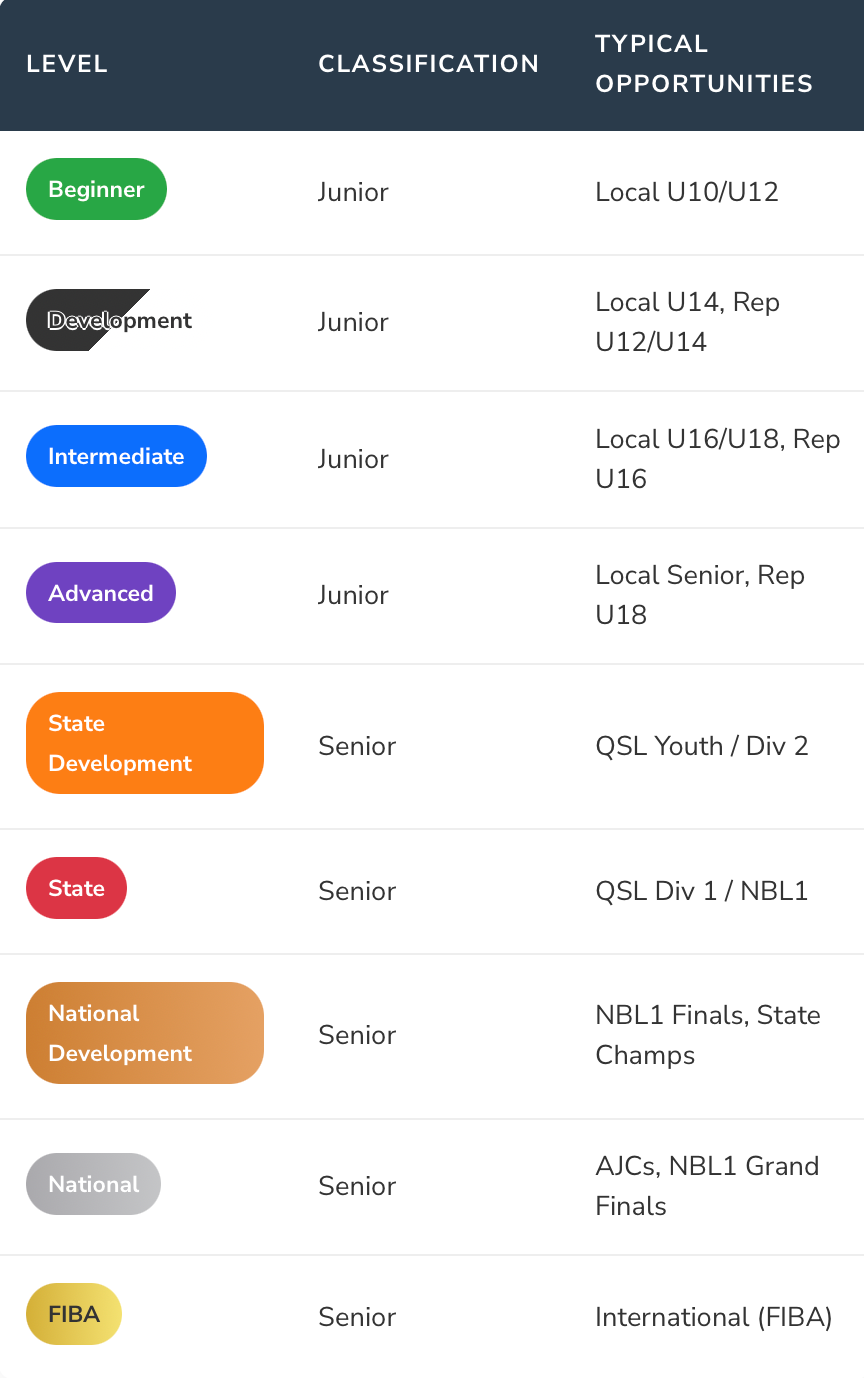Click the gold FIBA badge
The height and width of the screenshot is (1378, 864).
74,1314
